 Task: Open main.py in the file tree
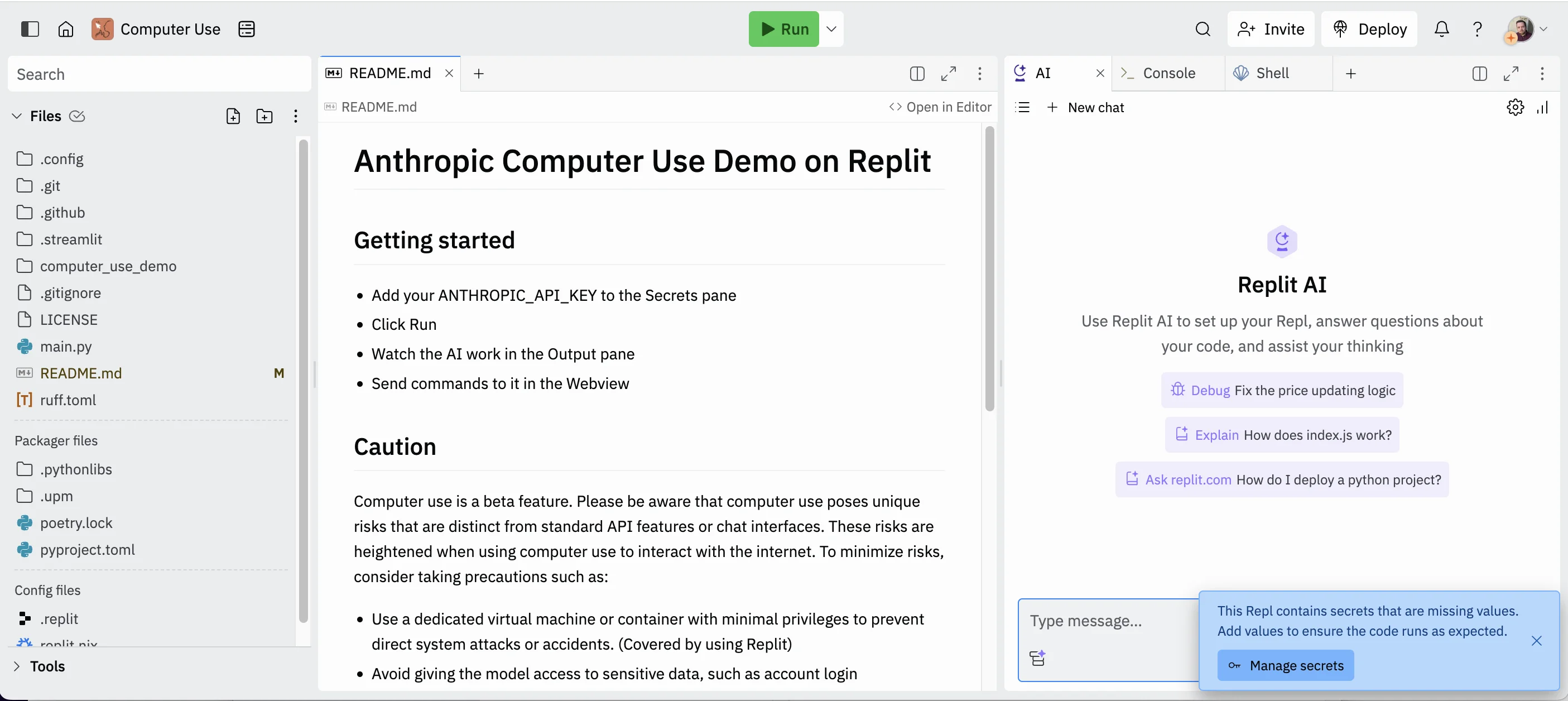tap(66, 346)
